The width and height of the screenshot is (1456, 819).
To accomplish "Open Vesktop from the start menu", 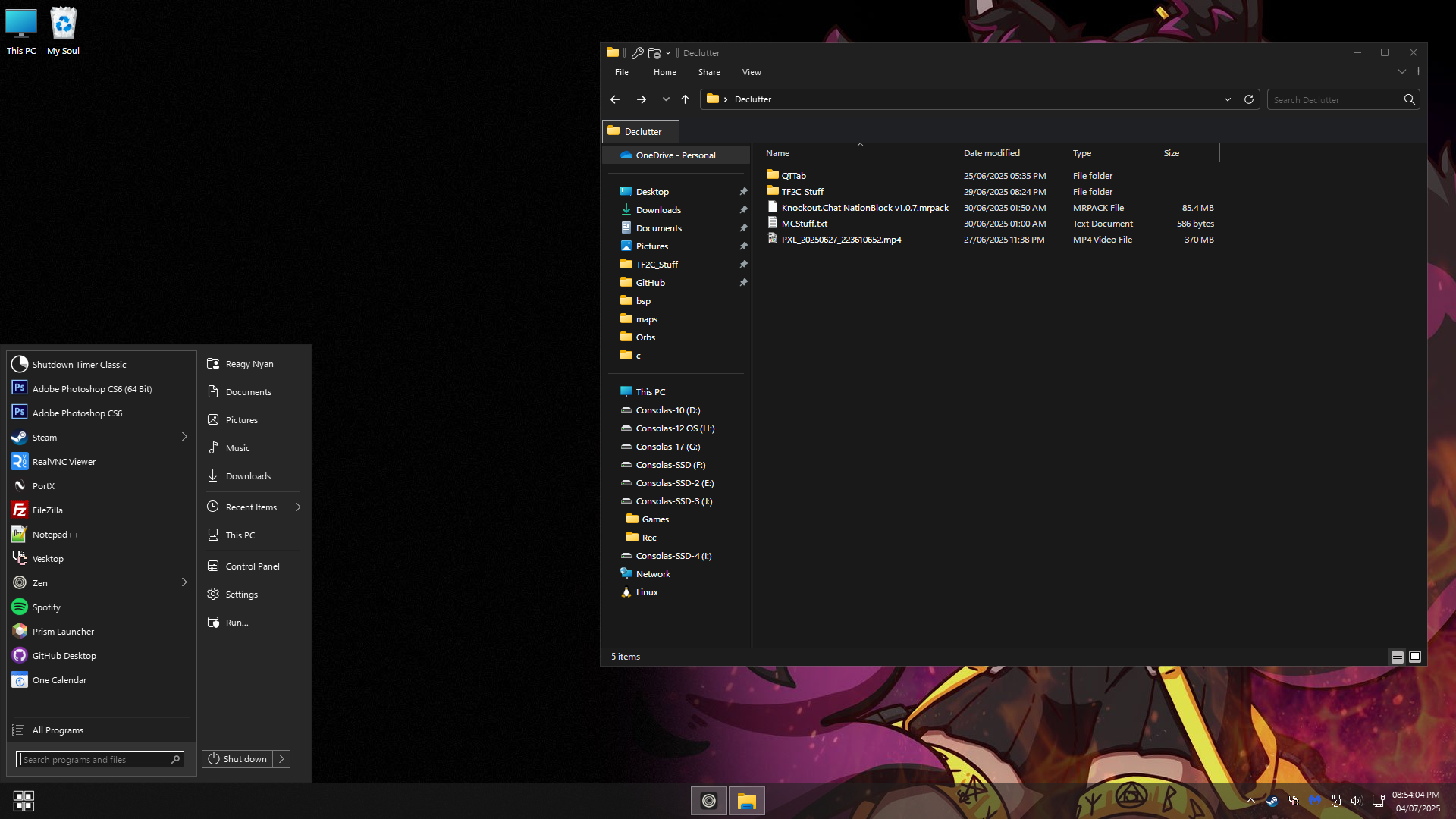I will tap(101, 559).
